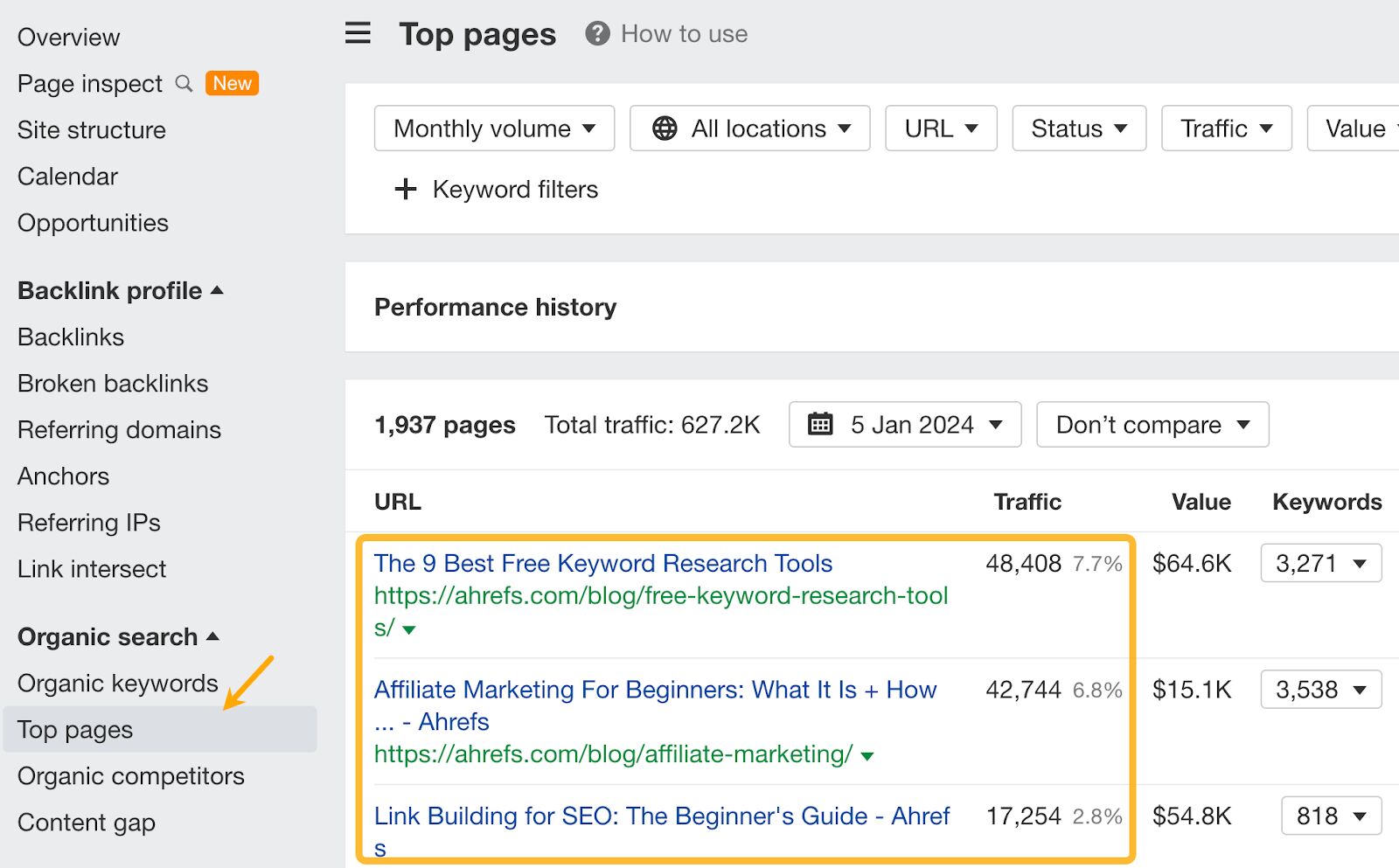Viewport: 1399px width, 868px height.
Task: Open the Don't compare dropdown
Action: tap(1152, 424)
